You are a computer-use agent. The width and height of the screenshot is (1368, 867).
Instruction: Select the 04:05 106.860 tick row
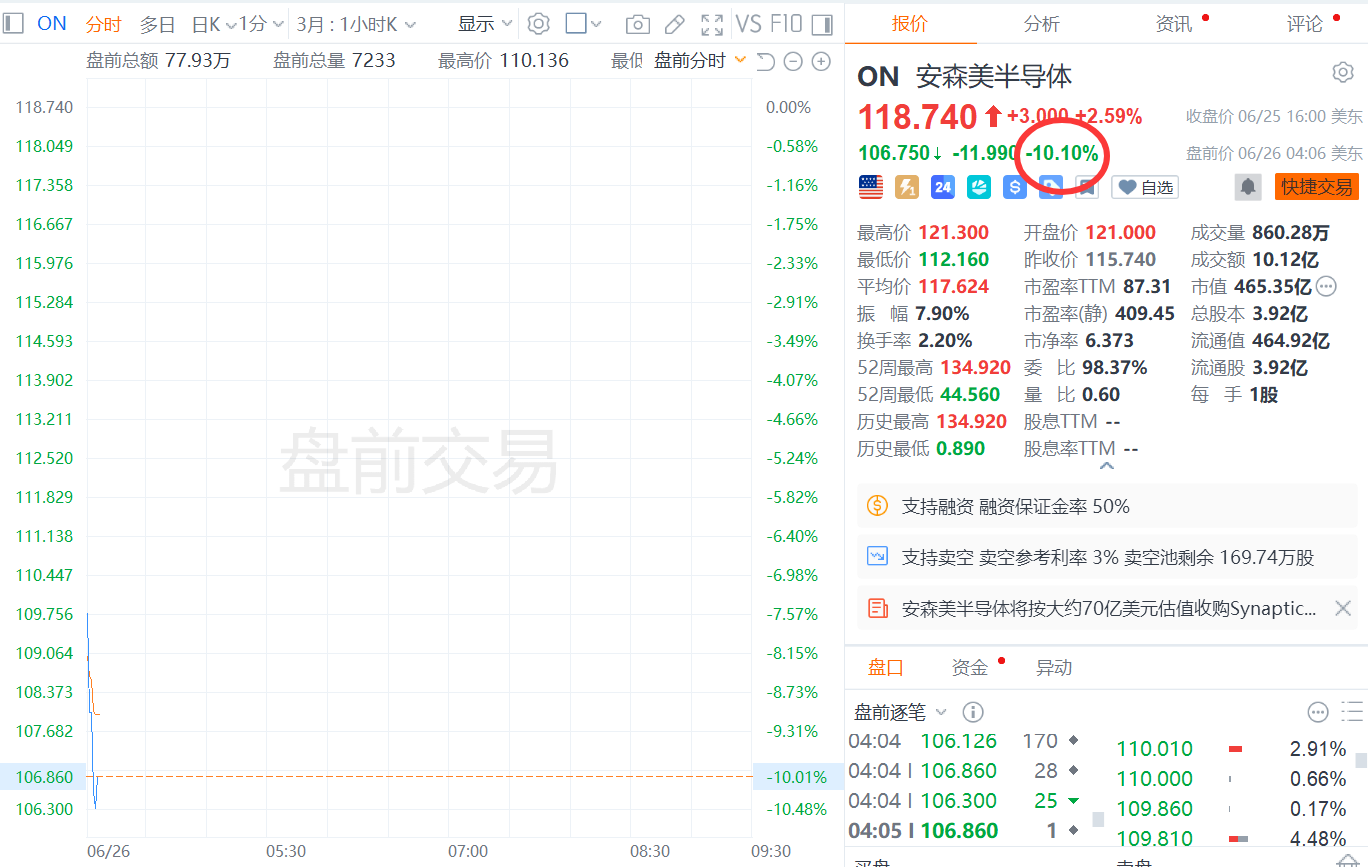[x=965, y=830]
